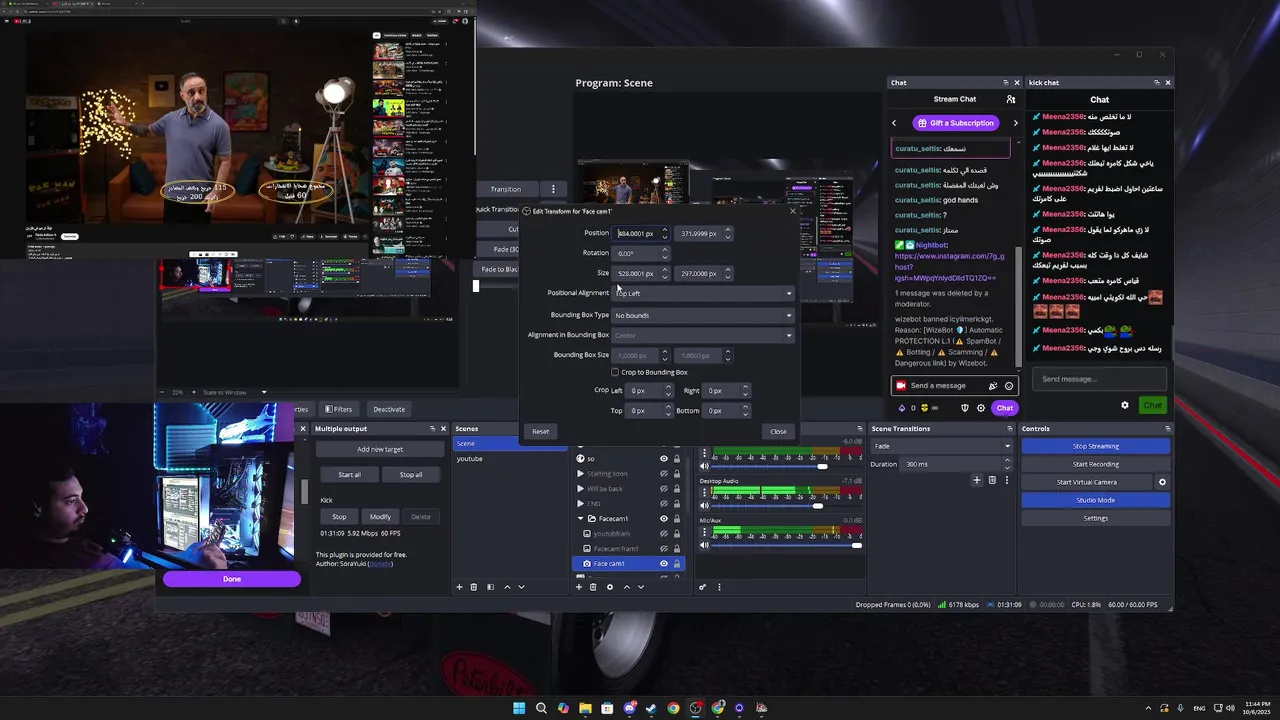The width and height of the screenshot is (1280, 720).
Task: Mute Mic/Aux with the speaker icon
Action: click(x=704, y=545)
